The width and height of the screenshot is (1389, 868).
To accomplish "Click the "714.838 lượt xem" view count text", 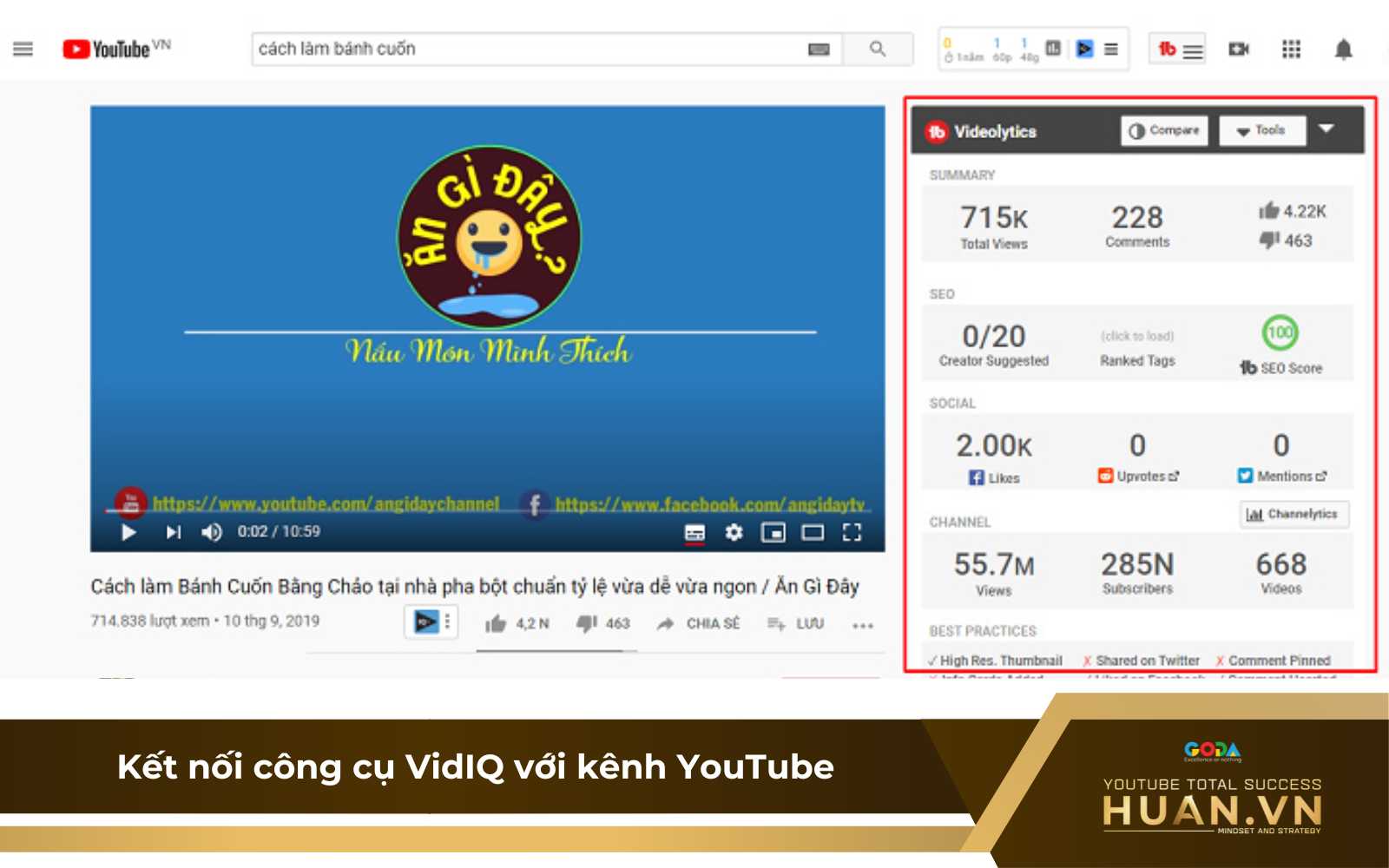I will pyautogui.click(x=150, y=621).
